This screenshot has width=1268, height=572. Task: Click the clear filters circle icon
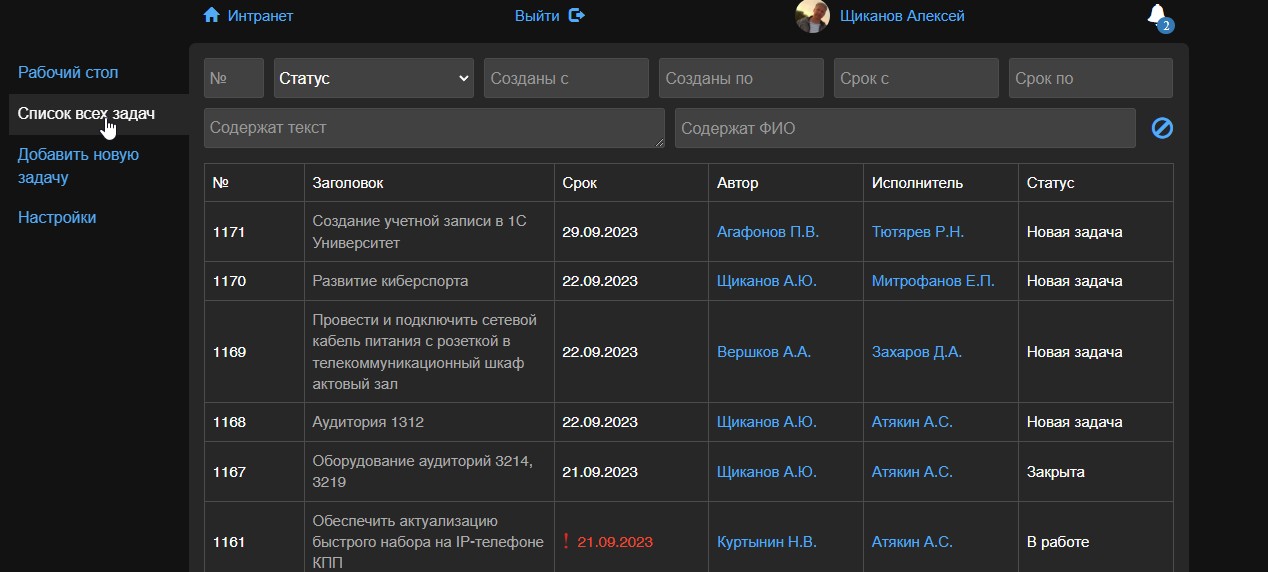tap(1162, 128)
